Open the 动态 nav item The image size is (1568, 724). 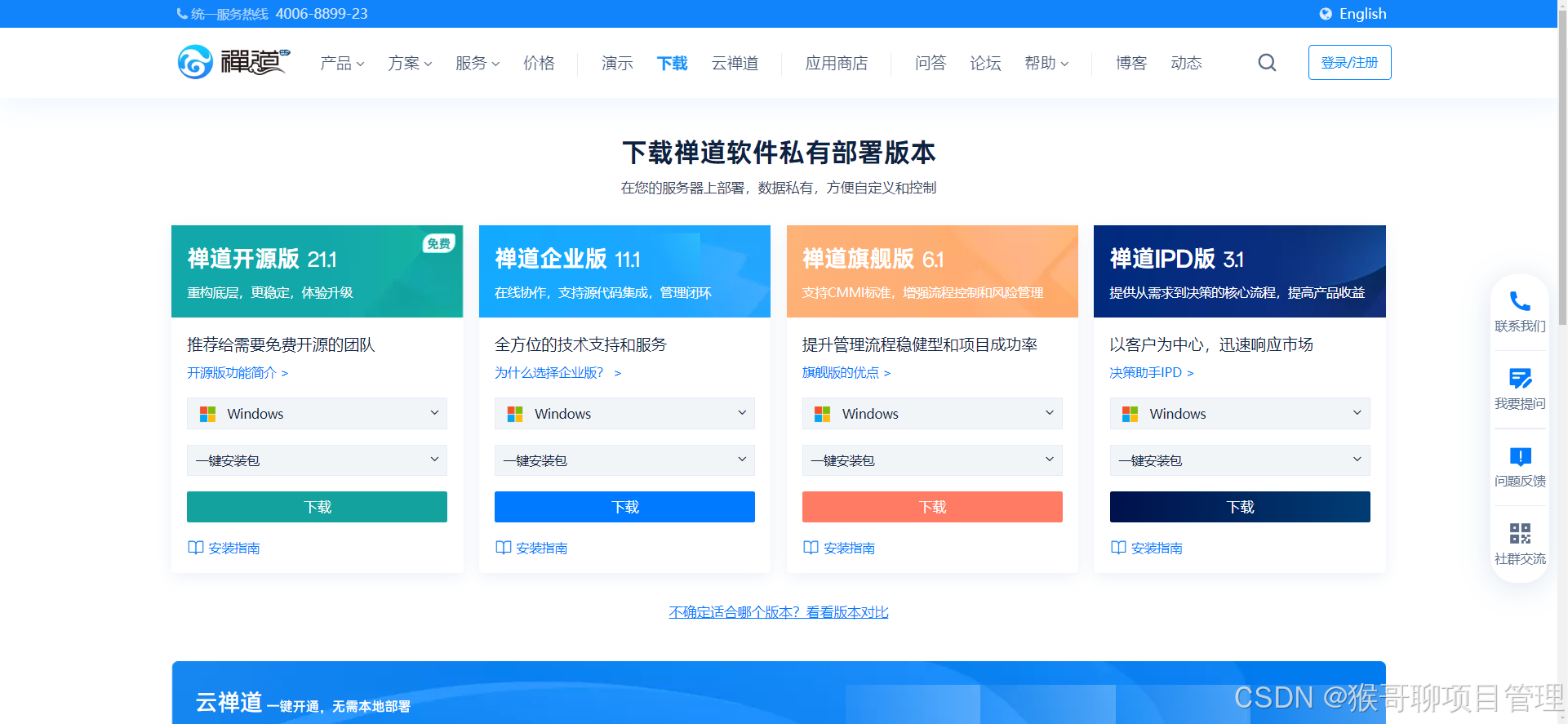tap(1186, 63)
